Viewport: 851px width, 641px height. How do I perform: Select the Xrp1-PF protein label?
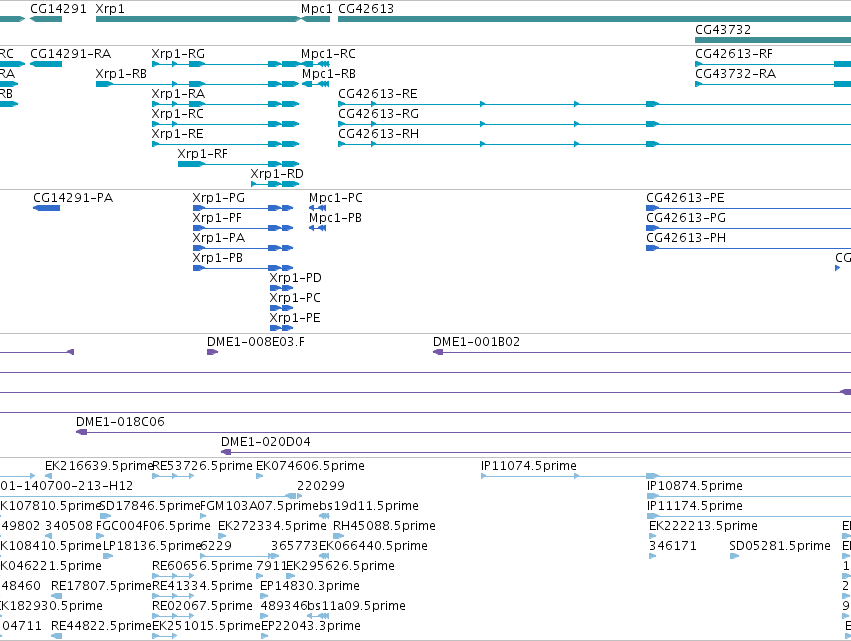[217, 218]
